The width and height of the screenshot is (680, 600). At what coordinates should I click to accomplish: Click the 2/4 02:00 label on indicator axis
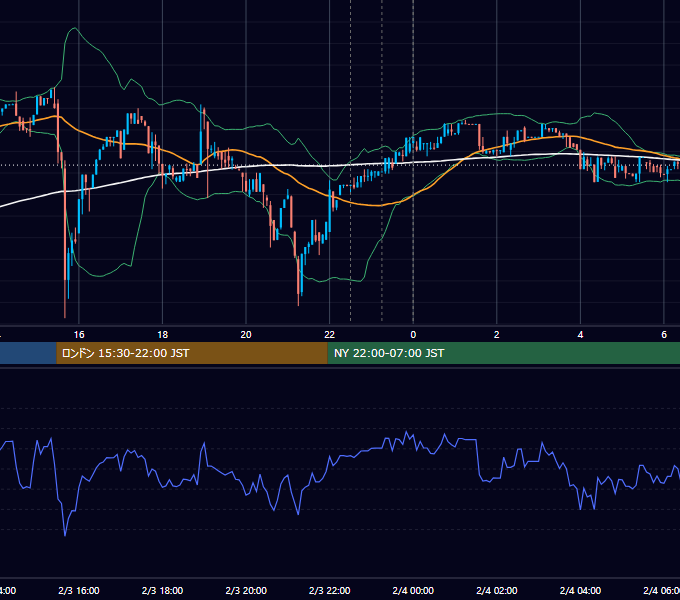click(x=497, y=590)
